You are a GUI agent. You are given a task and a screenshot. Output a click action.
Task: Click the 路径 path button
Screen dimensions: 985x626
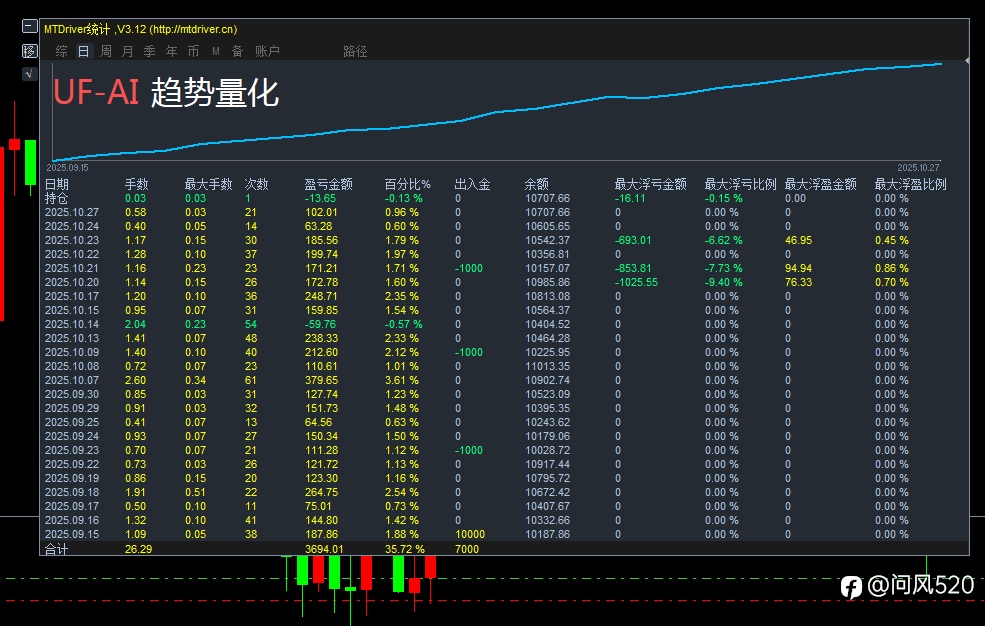[355, 51]
